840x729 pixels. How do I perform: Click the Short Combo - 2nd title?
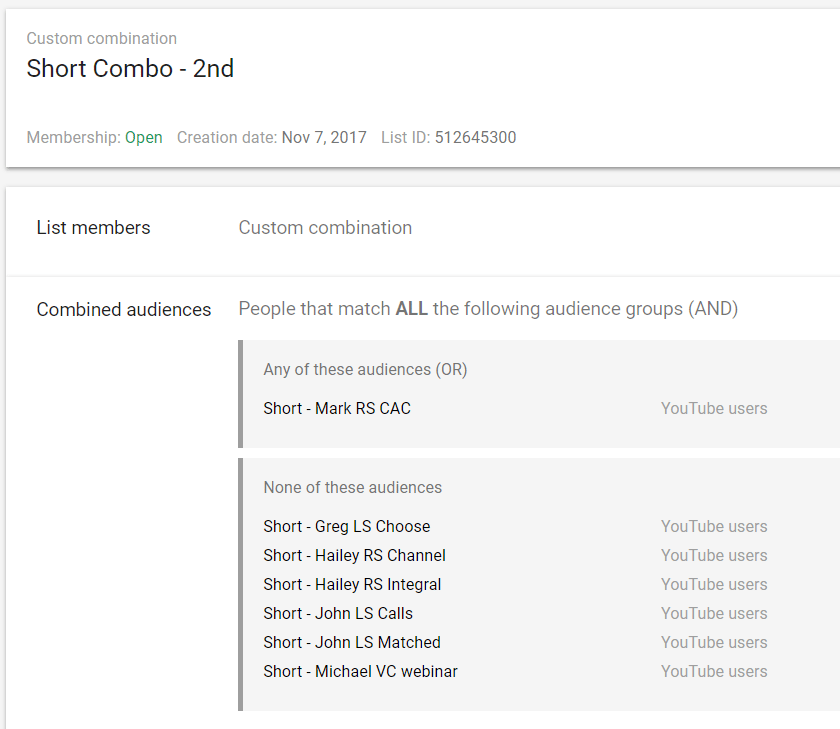[x=130, y=69]
